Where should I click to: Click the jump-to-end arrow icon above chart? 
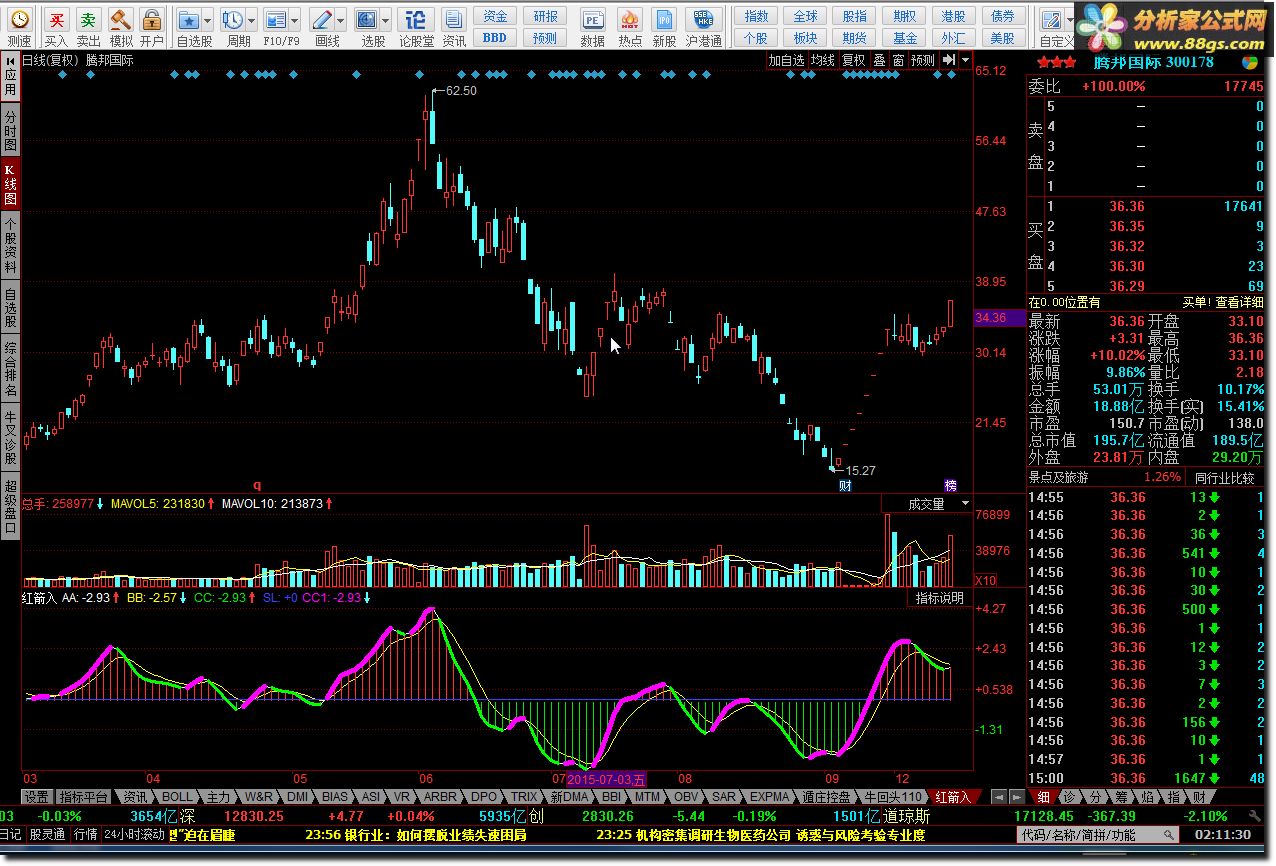[948, 60]
